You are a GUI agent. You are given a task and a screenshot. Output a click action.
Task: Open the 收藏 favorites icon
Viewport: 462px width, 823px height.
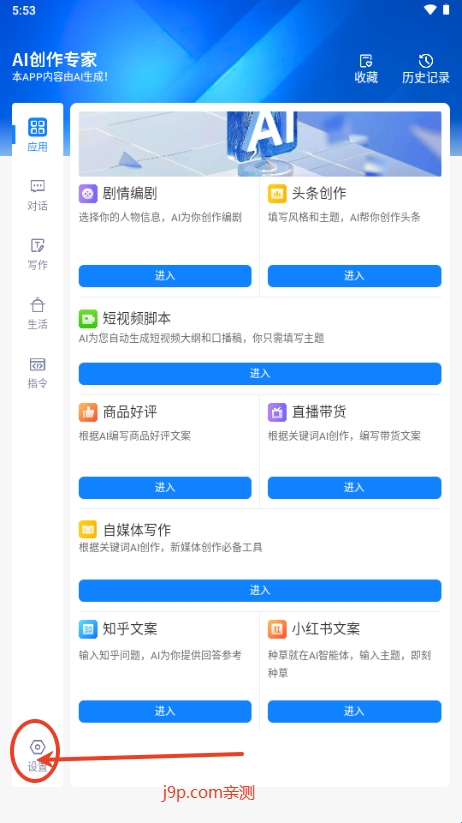366,61
